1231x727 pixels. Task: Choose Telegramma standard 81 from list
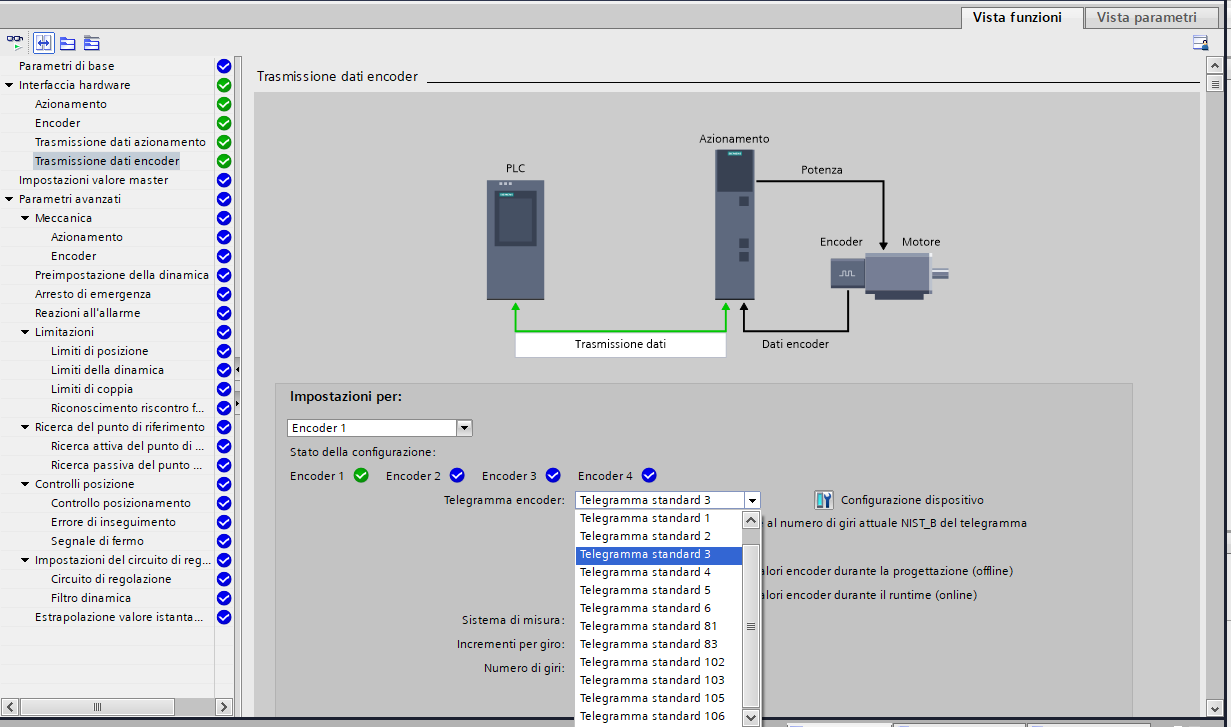click(x=648, y=626)
